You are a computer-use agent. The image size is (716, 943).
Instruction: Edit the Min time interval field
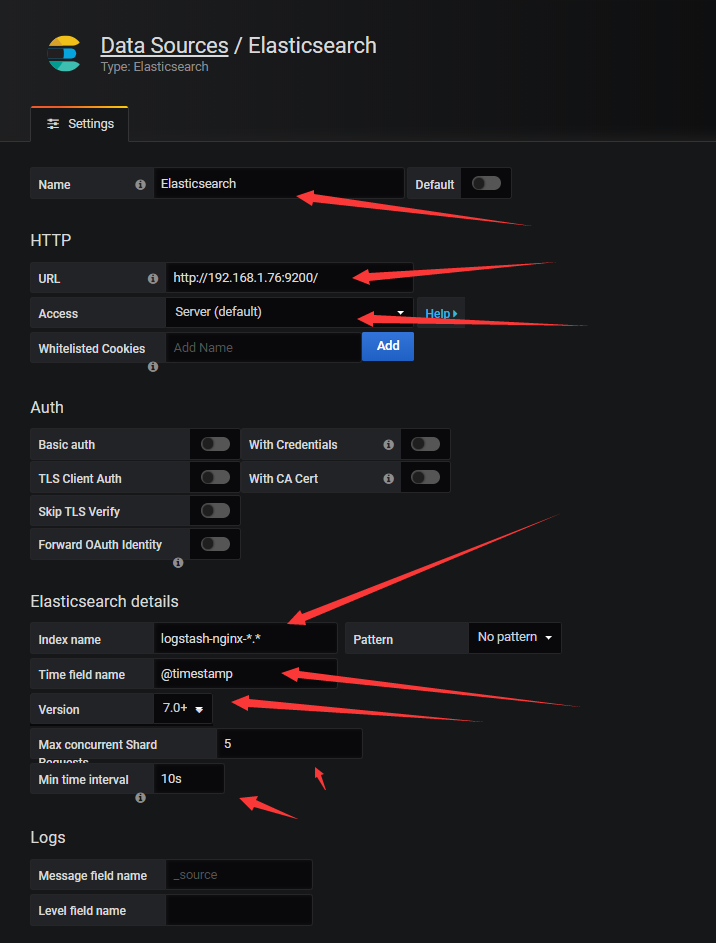point(189,779)
